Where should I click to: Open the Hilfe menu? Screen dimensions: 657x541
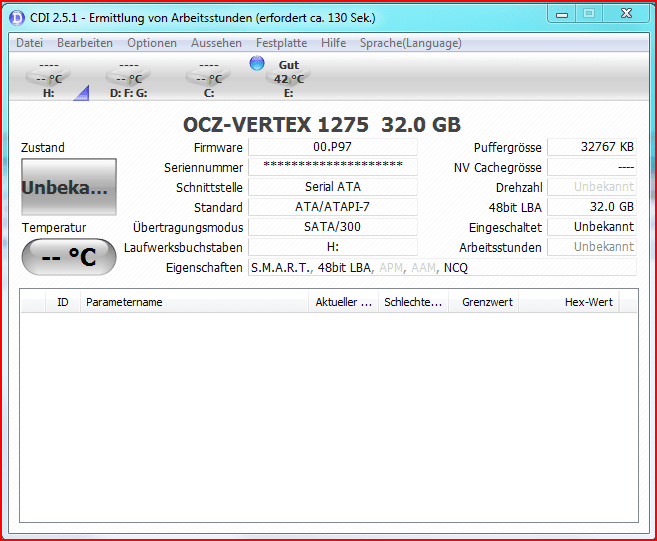pyautogui.click(x=334, y=43)
